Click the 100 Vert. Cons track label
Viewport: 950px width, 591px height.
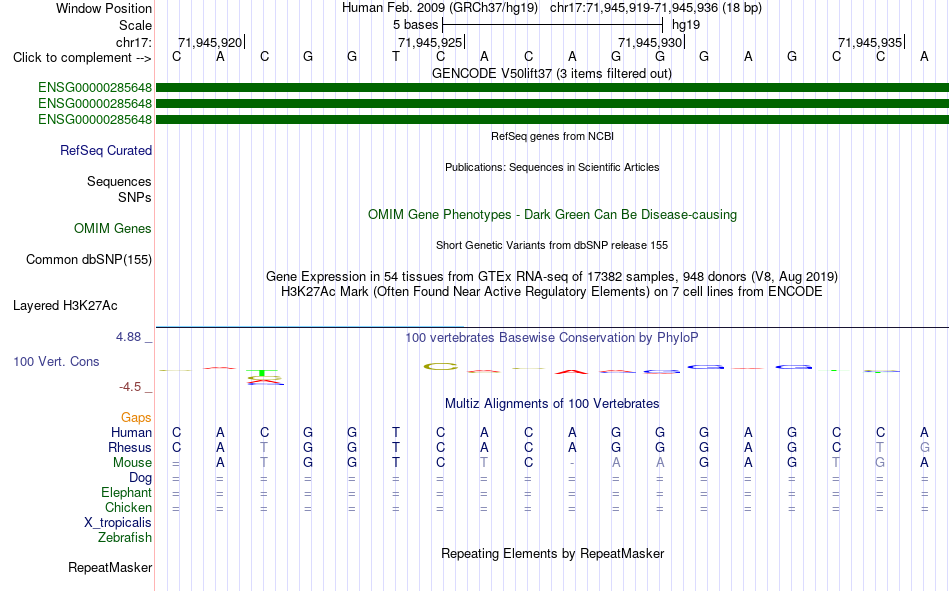tap(56, 361)
